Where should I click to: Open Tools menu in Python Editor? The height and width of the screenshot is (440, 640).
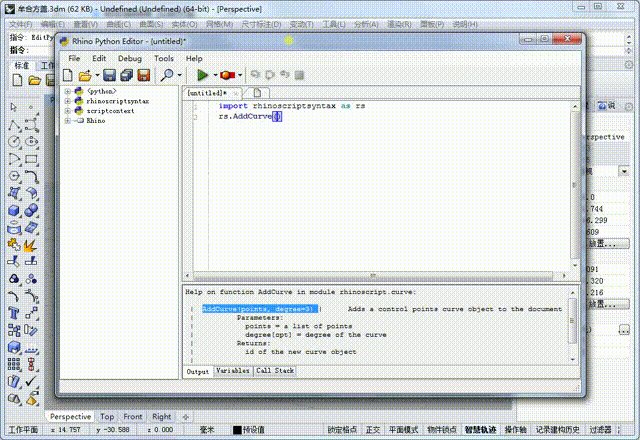click(x=164, y=58)
